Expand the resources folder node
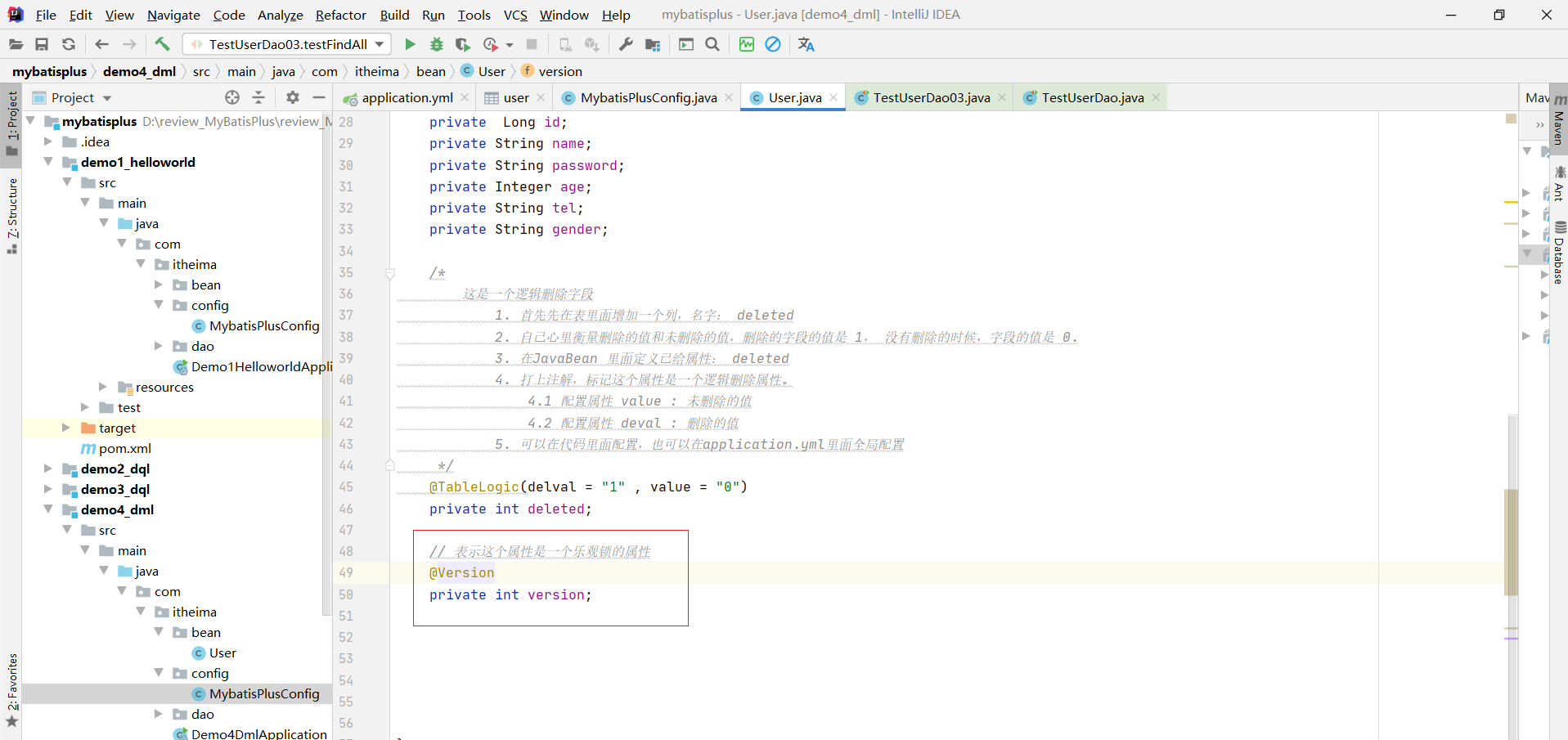This screenshot has height=740, width=1568. pos(103,387)
